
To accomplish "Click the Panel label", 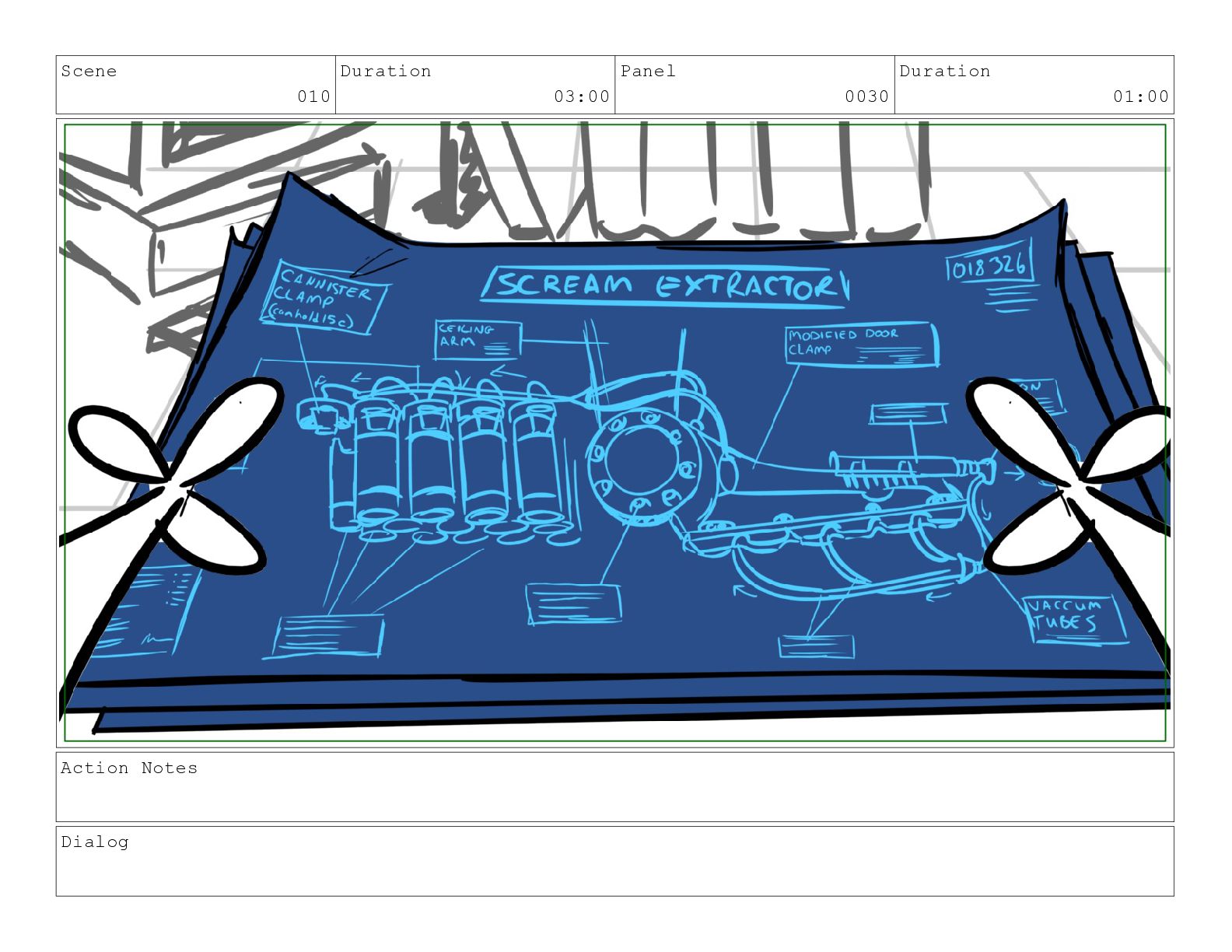I will [x=648, y=71].
